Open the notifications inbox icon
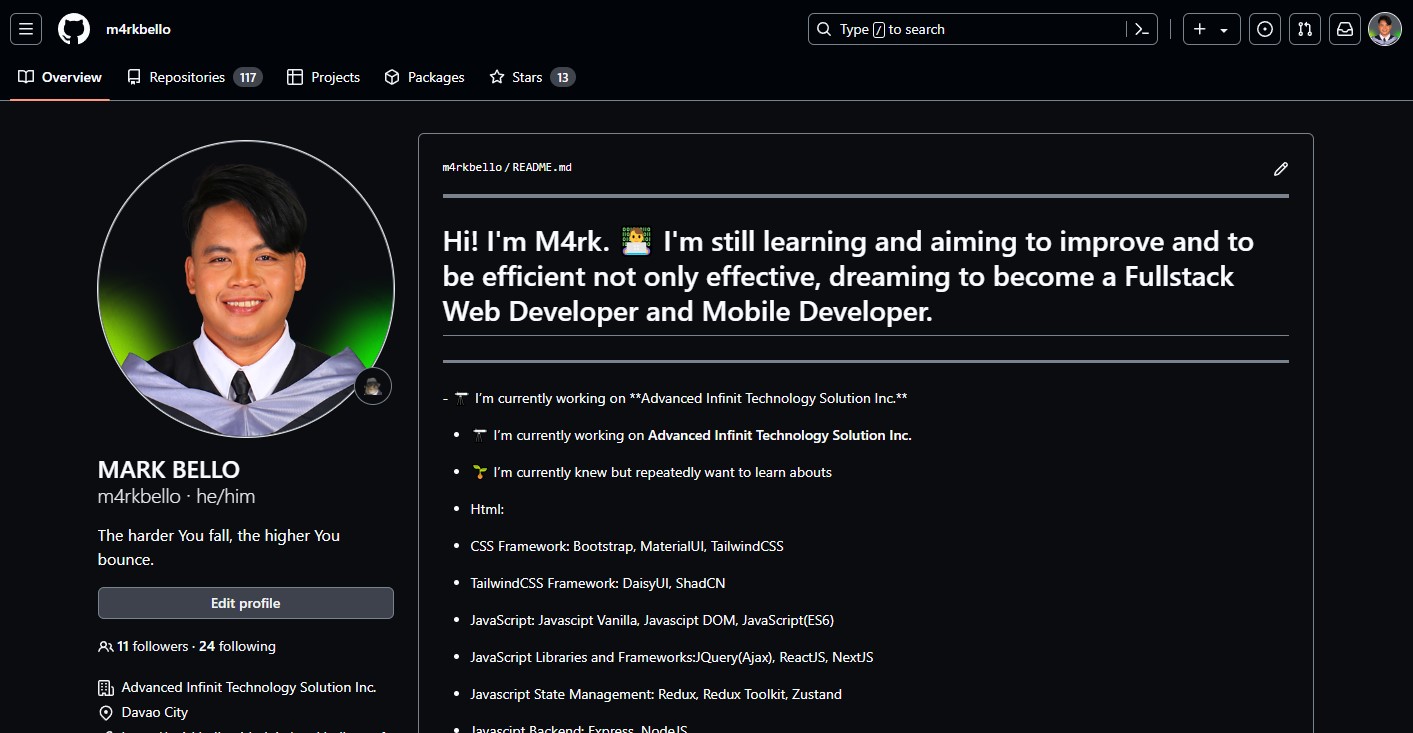Viewport: 1413px width, 733px height. 1345,29
